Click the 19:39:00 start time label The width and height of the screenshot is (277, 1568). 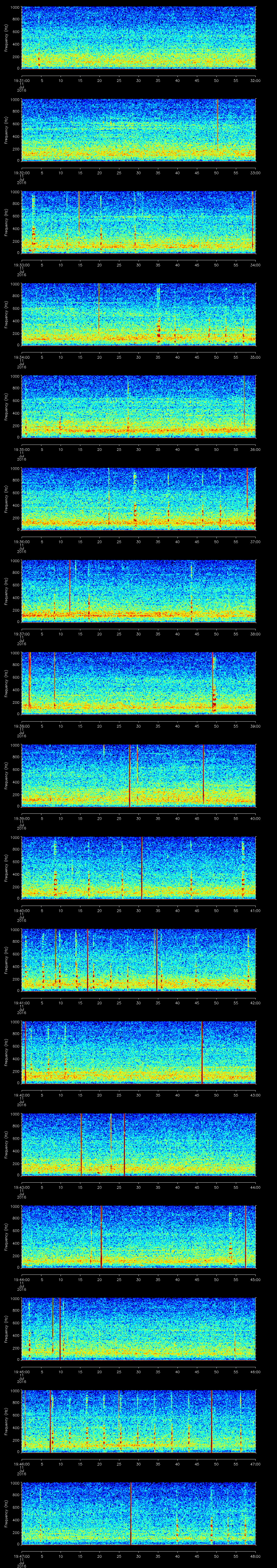21,819
